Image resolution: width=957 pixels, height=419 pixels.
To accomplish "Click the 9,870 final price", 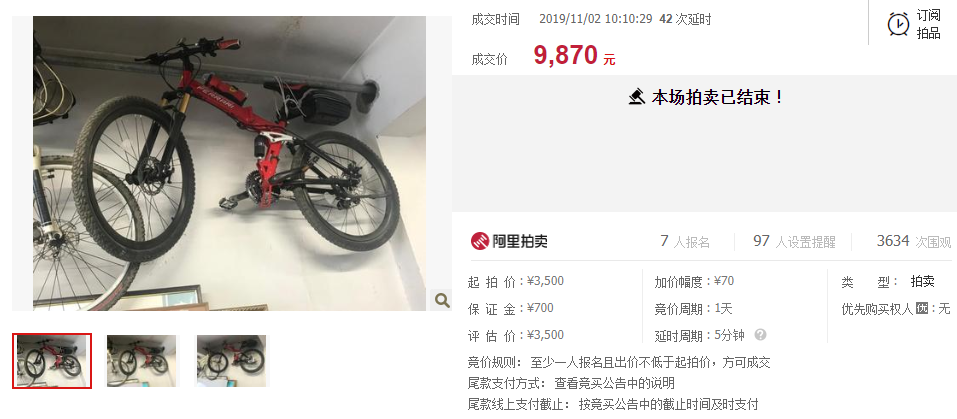I will 566,56.
